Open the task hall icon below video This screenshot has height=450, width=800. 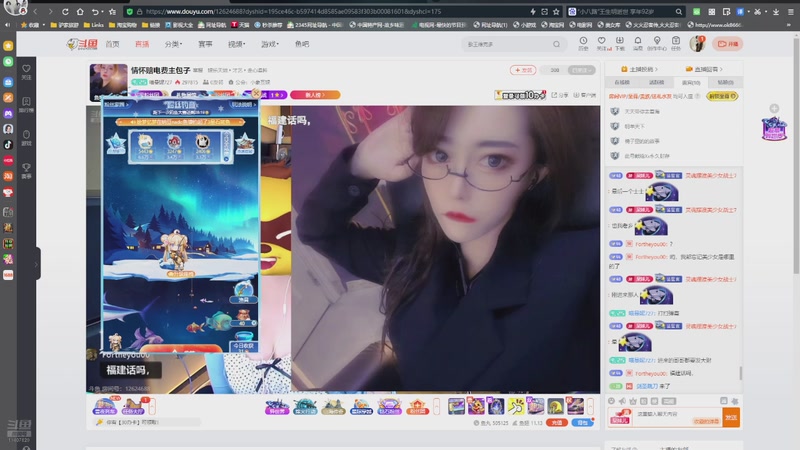click(x=134, y=407)
